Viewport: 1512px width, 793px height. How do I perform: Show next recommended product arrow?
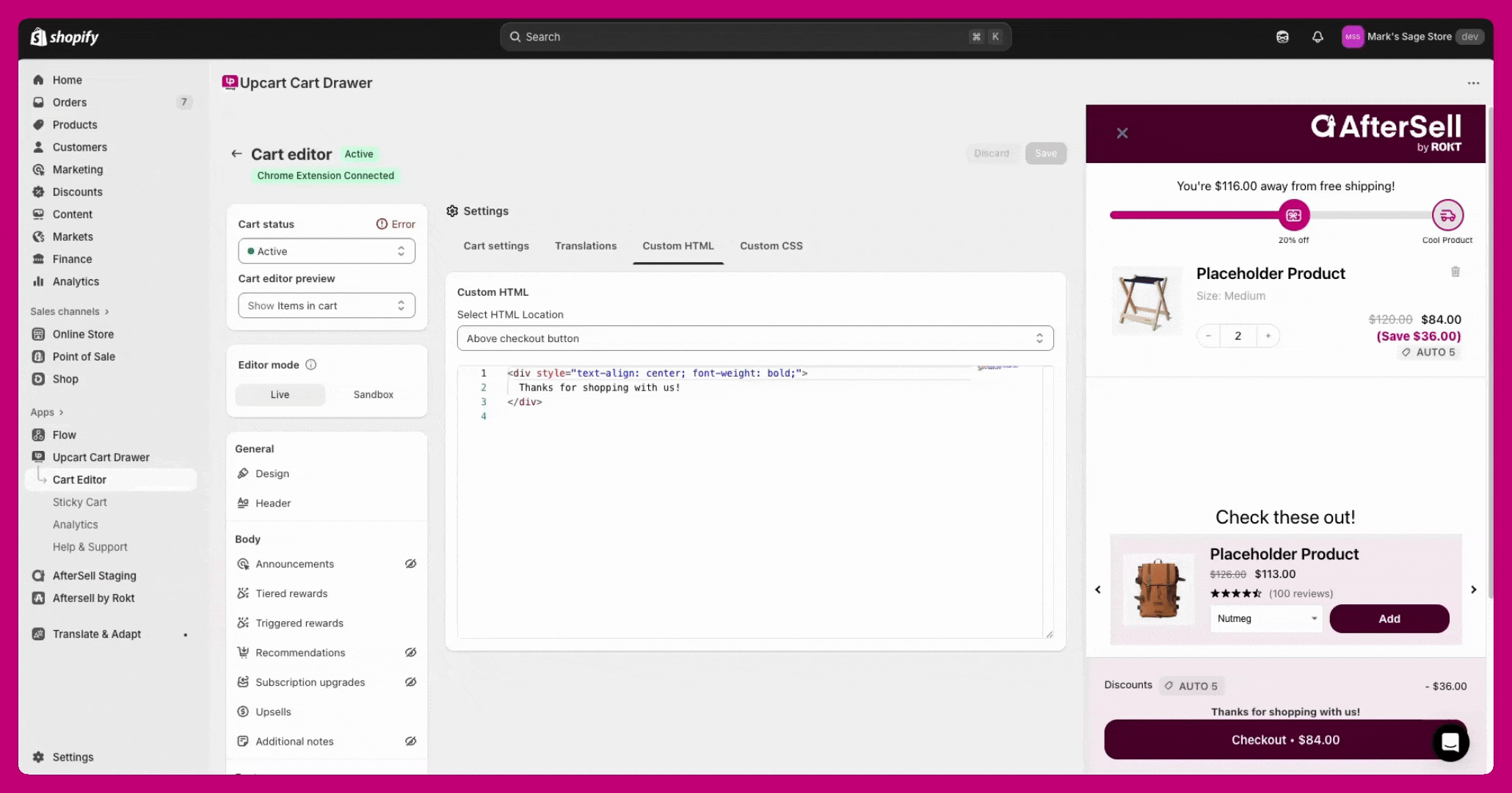point(1473,590)
